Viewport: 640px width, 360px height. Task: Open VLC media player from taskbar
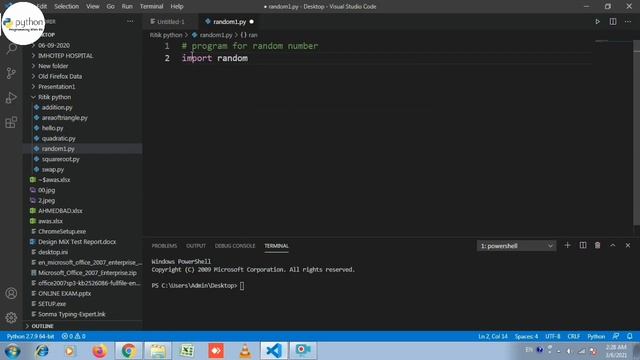(x=245, y=351)
